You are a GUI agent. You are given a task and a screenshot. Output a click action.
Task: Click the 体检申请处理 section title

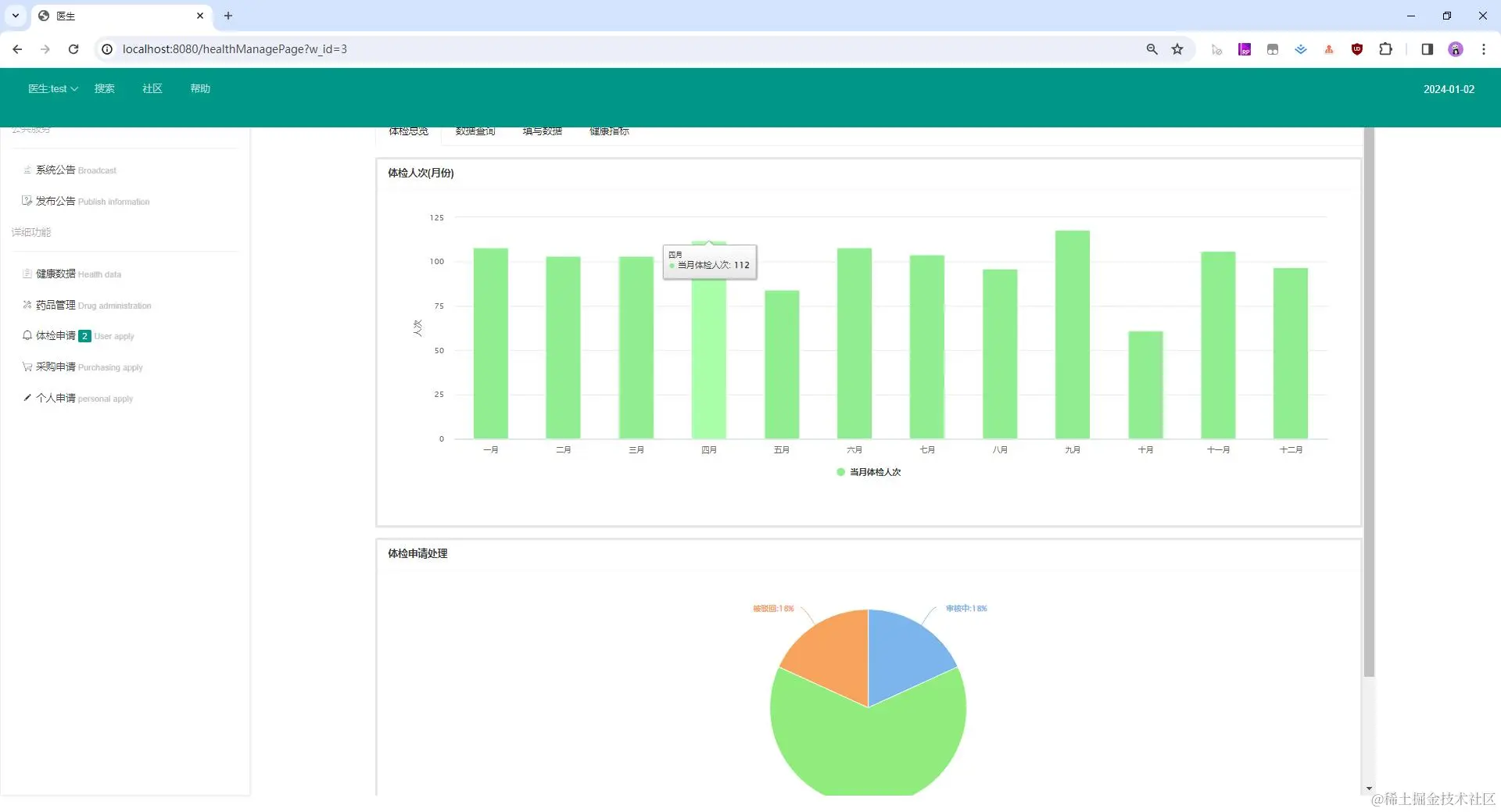click(x=417, y=553)
